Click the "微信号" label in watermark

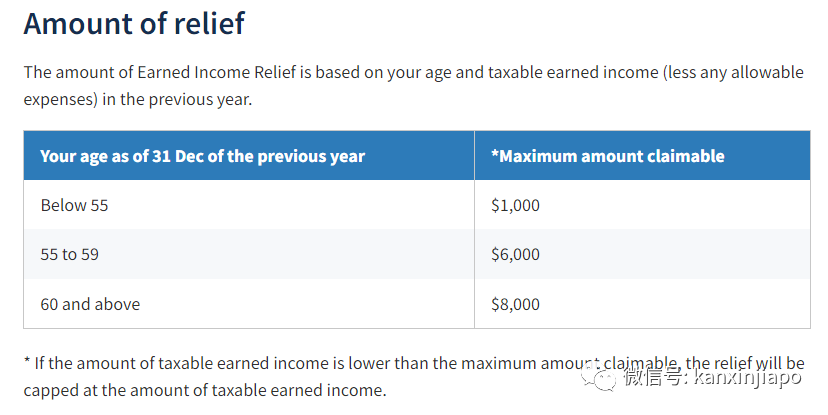651,378
